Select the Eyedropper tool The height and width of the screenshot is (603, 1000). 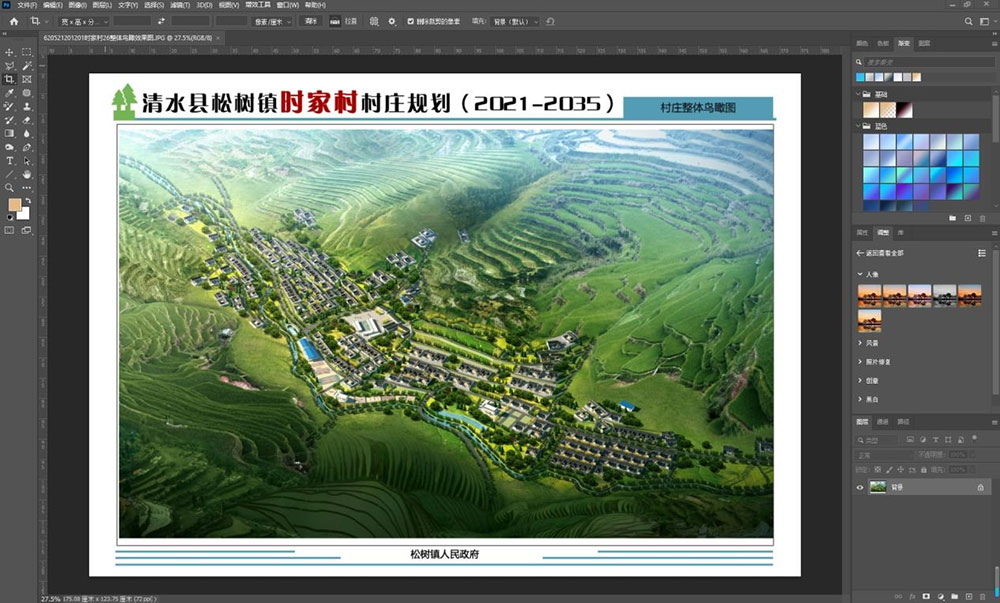pos(10,92)
